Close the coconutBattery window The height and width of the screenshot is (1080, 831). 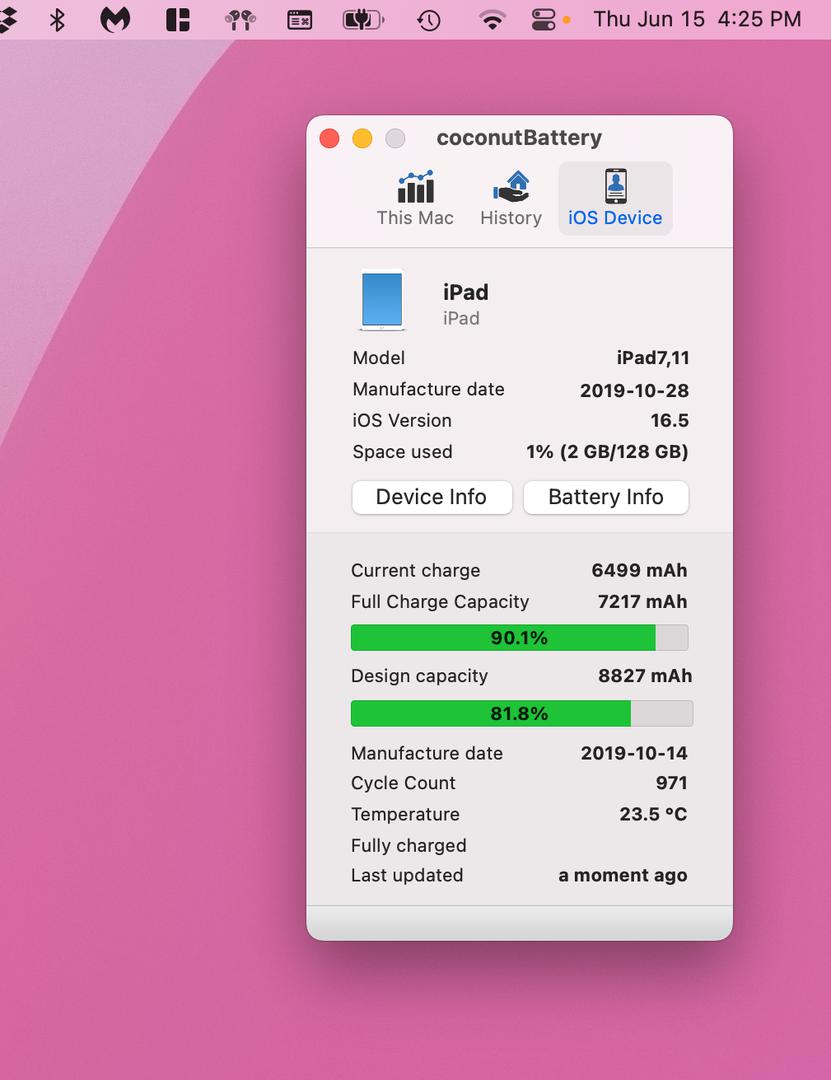pyautogui.click(x=329, y=138)
